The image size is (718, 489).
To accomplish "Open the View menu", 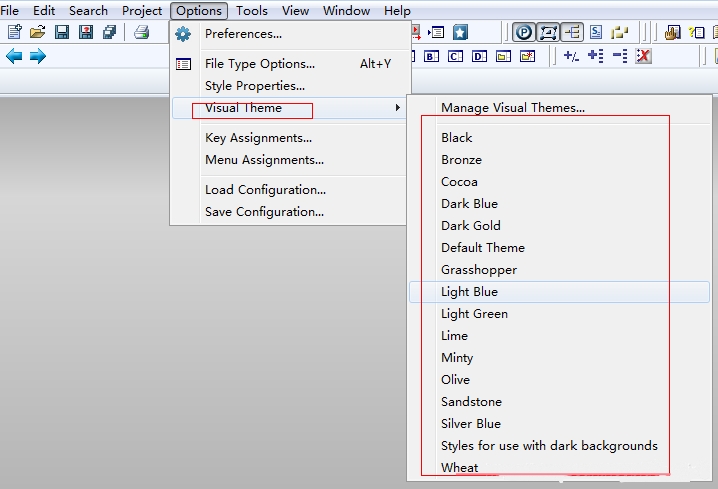I will point(295,11).
